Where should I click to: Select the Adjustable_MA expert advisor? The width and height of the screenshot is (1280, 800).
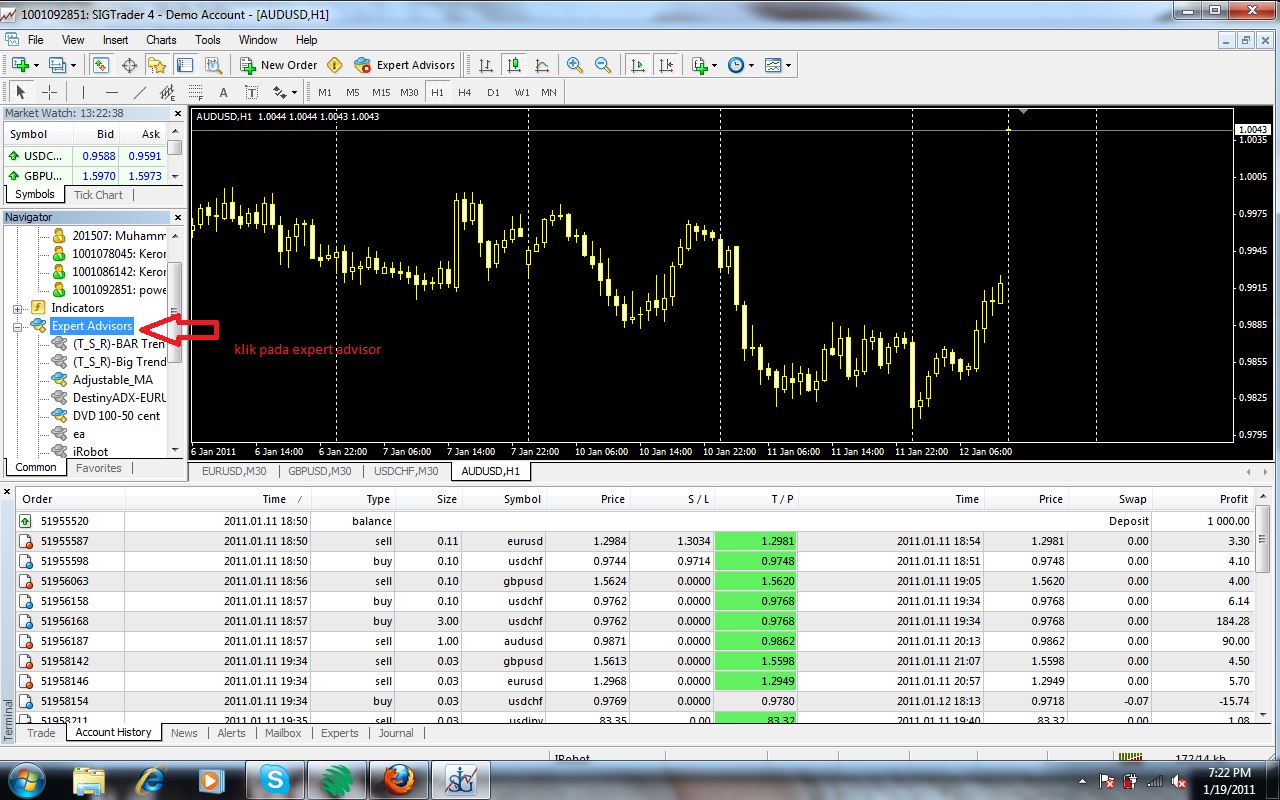click(114, 380)
